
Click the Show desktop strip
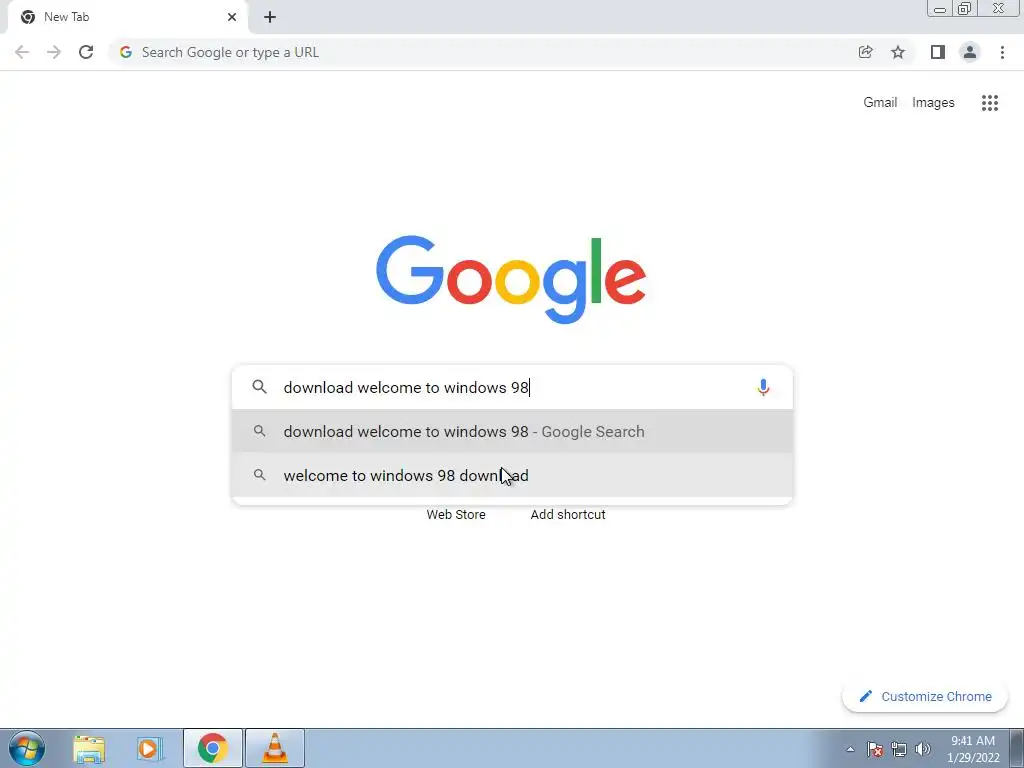tap(1017, 748)
